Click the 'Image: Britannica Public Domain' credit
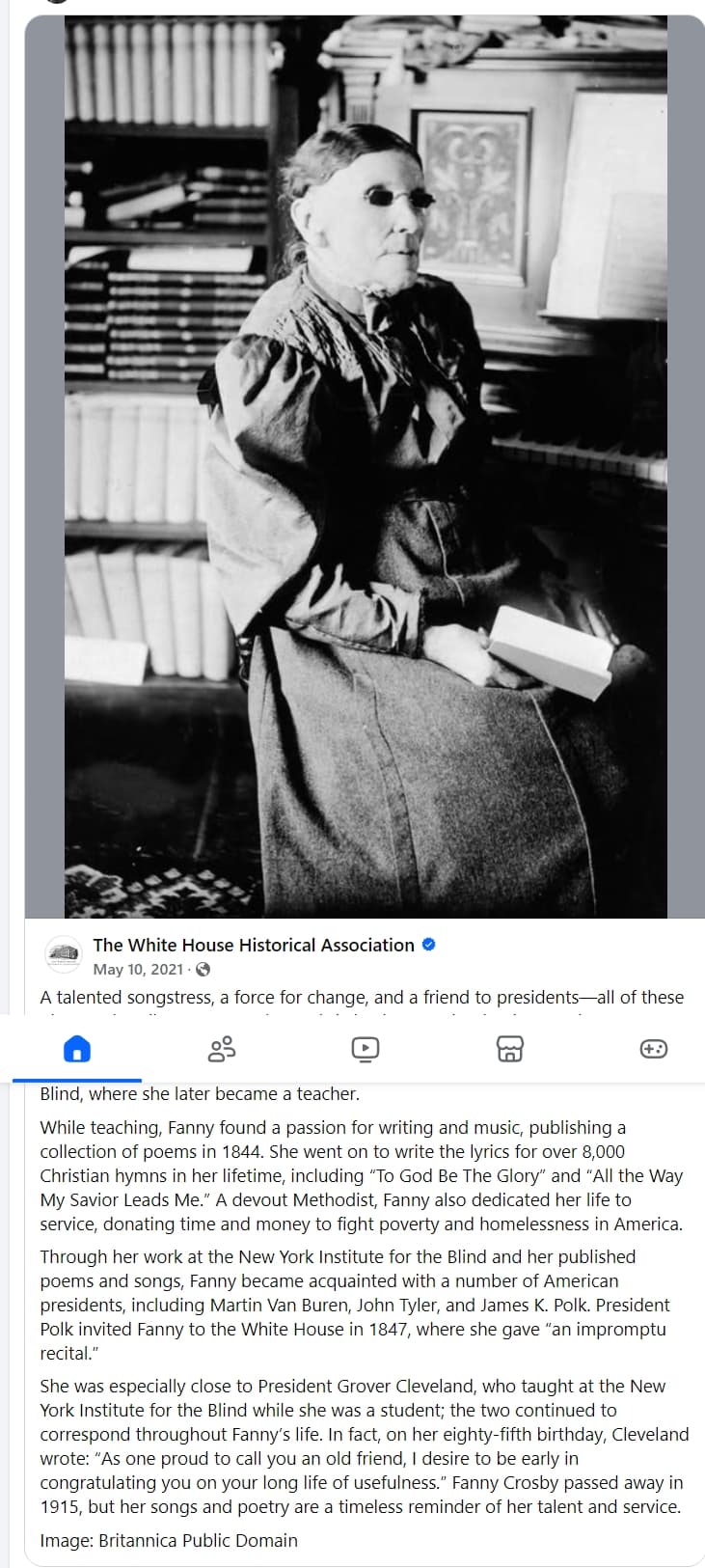 169,1540
